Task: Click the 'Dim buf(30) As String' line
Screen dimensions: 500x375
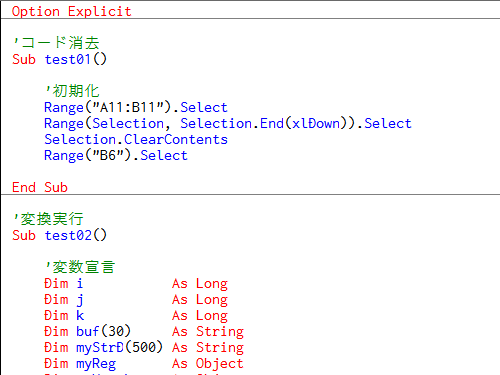Action: (x=144, y=331)
